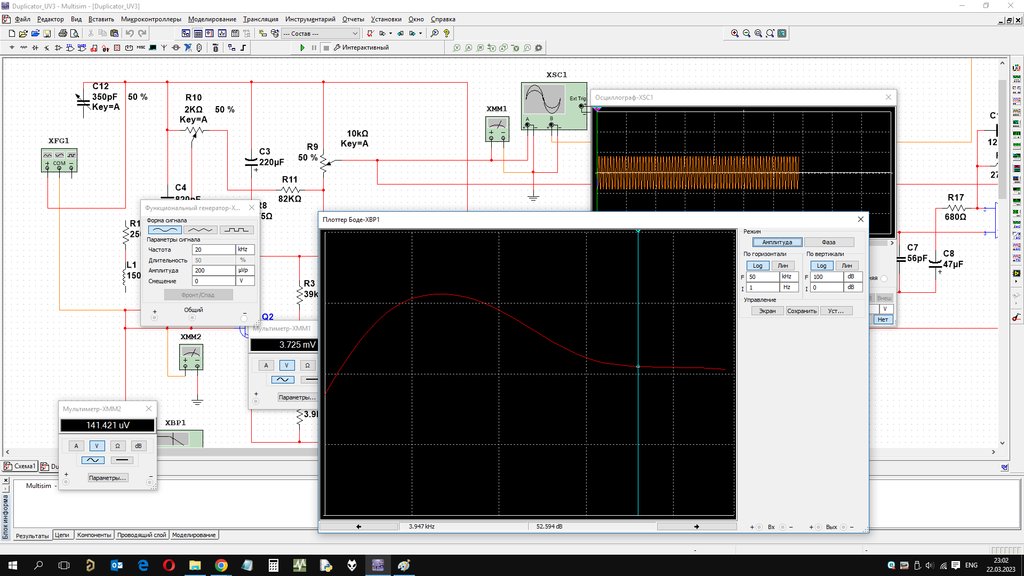Choose the square waveform in the function generator
Viewport: 1024px width, 576px height.
click(x=236, y=230)
